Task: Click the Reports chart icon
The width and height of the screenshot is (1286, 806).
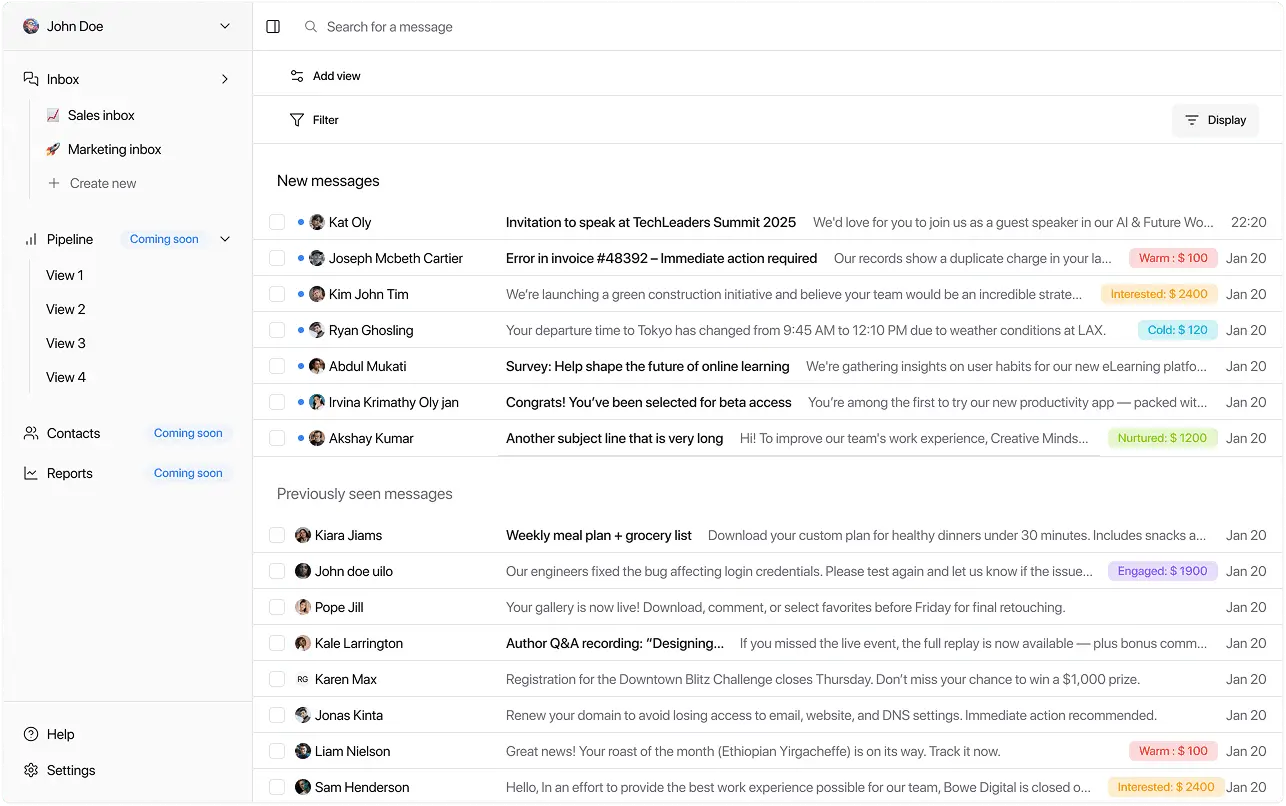Action: 31,473
